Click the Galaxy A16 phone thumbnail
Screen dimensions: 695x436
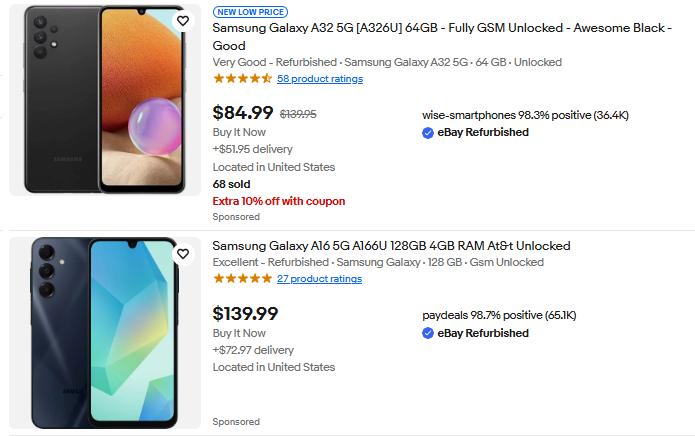(105, 332)
